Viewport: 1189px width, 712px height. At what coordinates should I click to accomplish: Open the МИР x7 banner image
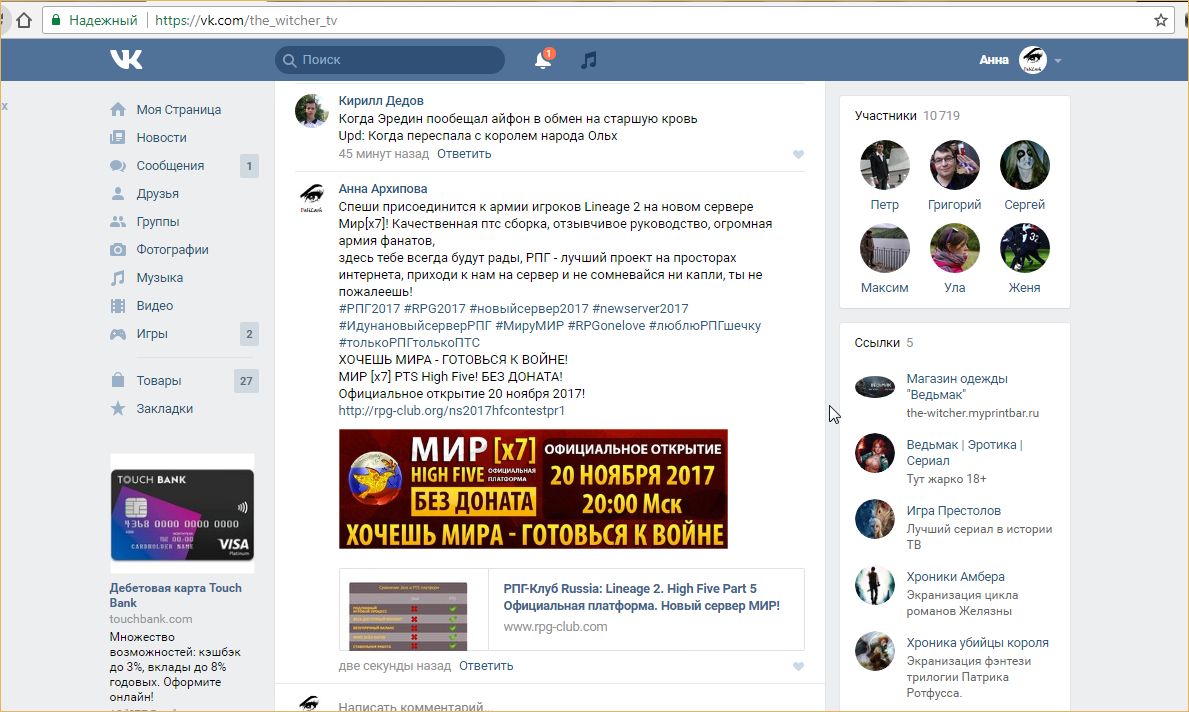point(533,489)
